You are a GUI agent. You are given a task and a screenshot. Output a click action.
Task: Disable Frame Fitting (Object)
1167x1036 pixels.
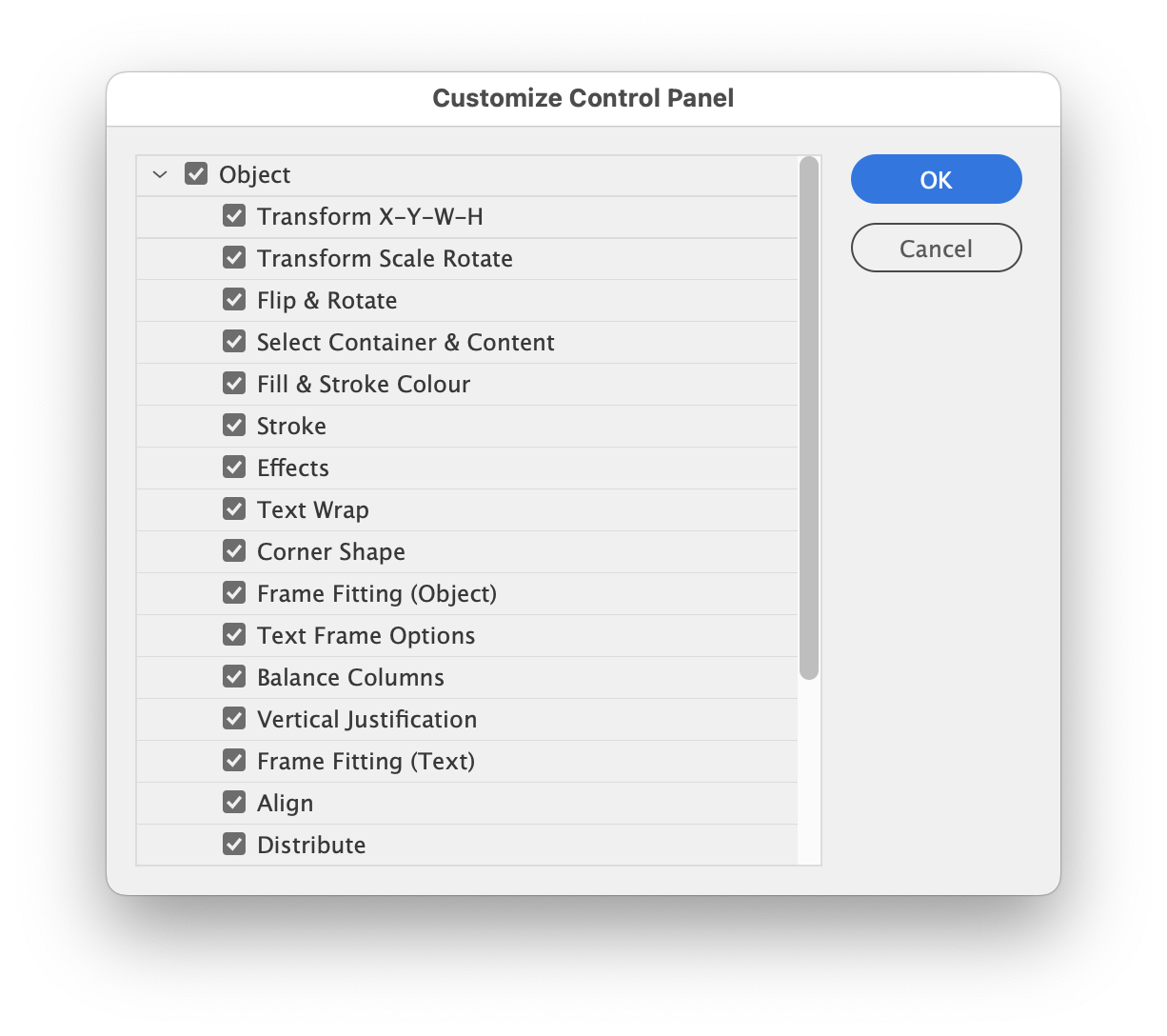pyautogui.click(x=234, y=592)
